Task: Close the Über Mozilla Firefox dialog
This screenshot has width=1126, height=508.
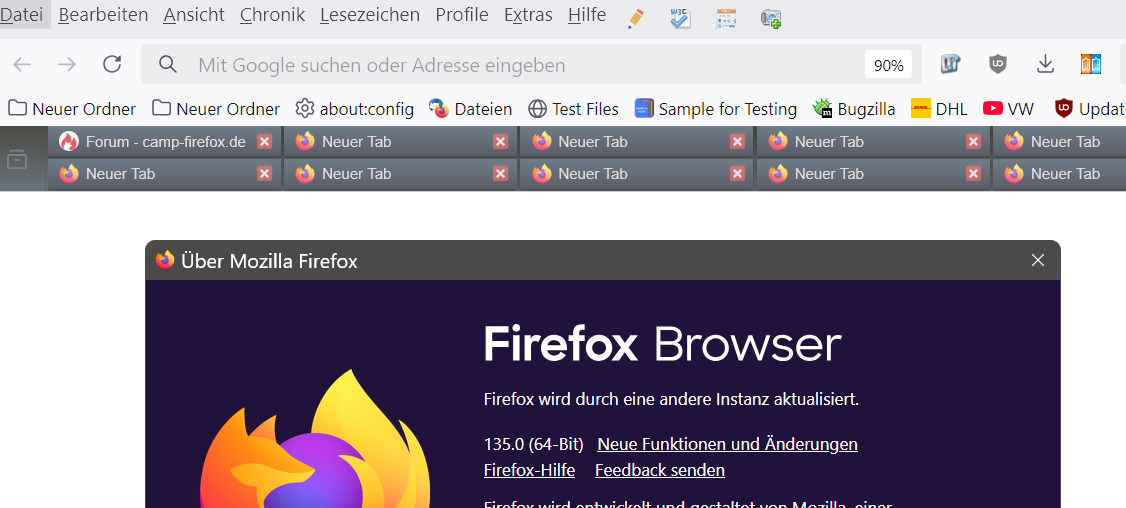Action: click(1038, 260)
